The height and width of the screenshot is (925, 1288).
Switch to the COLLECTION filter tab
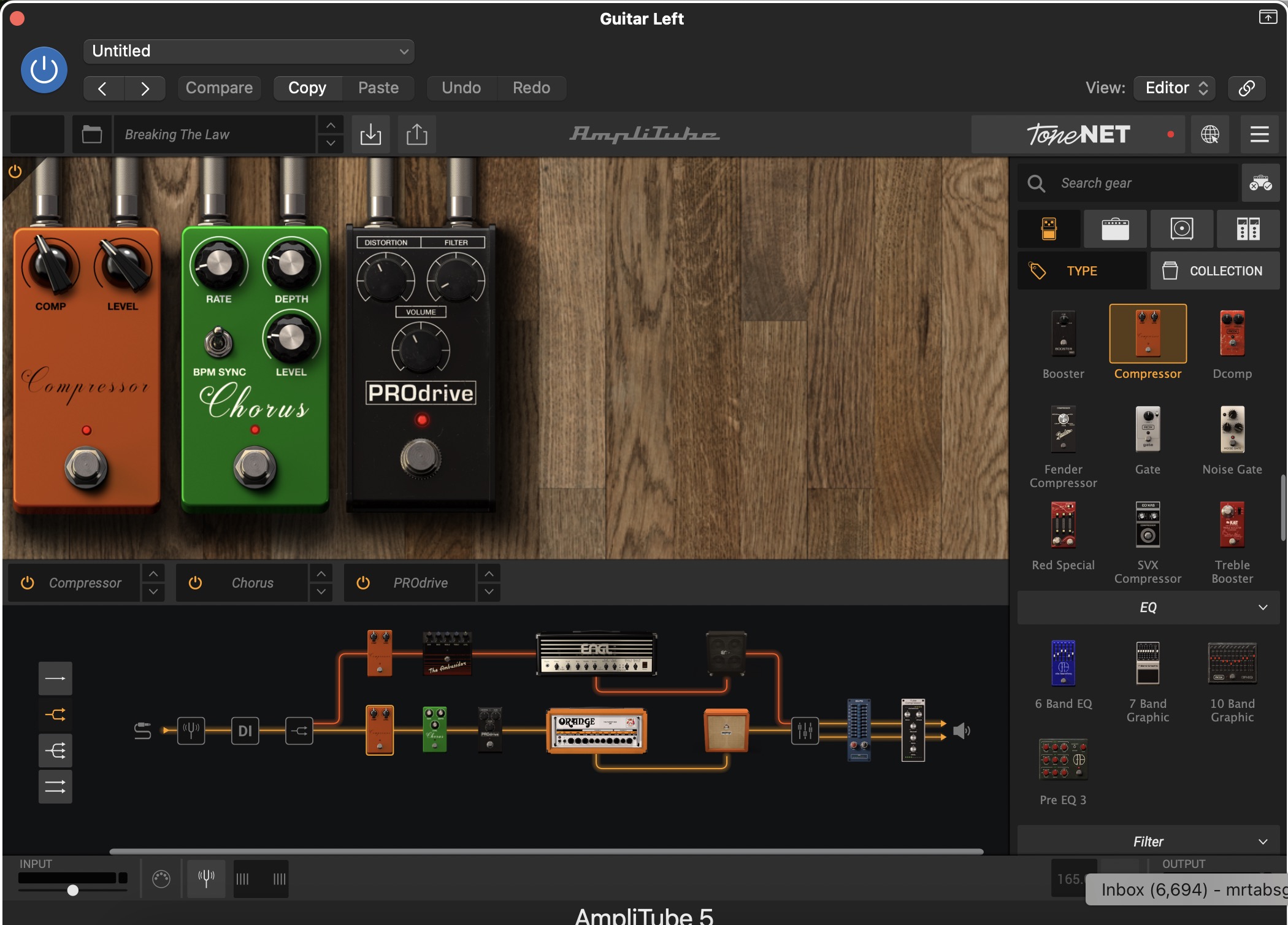(x=1214, y=271)
